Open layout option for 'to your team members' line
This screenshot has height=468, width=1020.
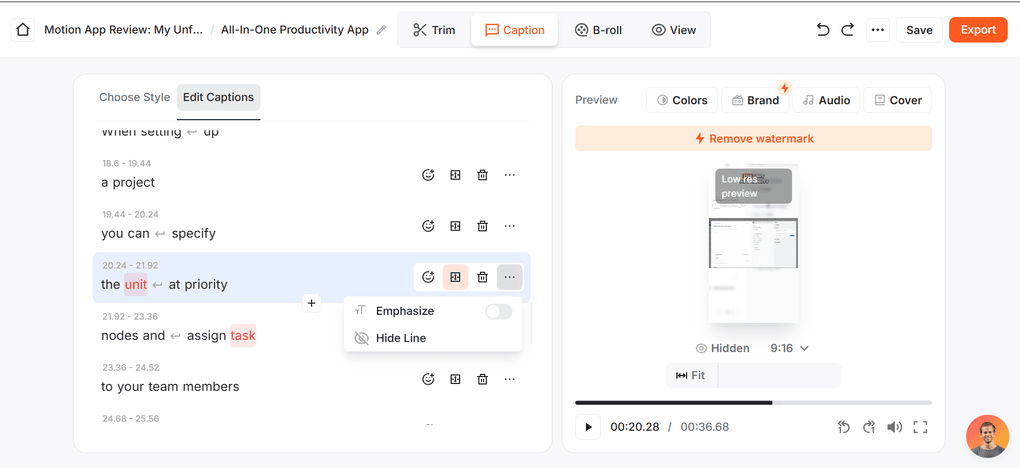[x=455, y=379]
